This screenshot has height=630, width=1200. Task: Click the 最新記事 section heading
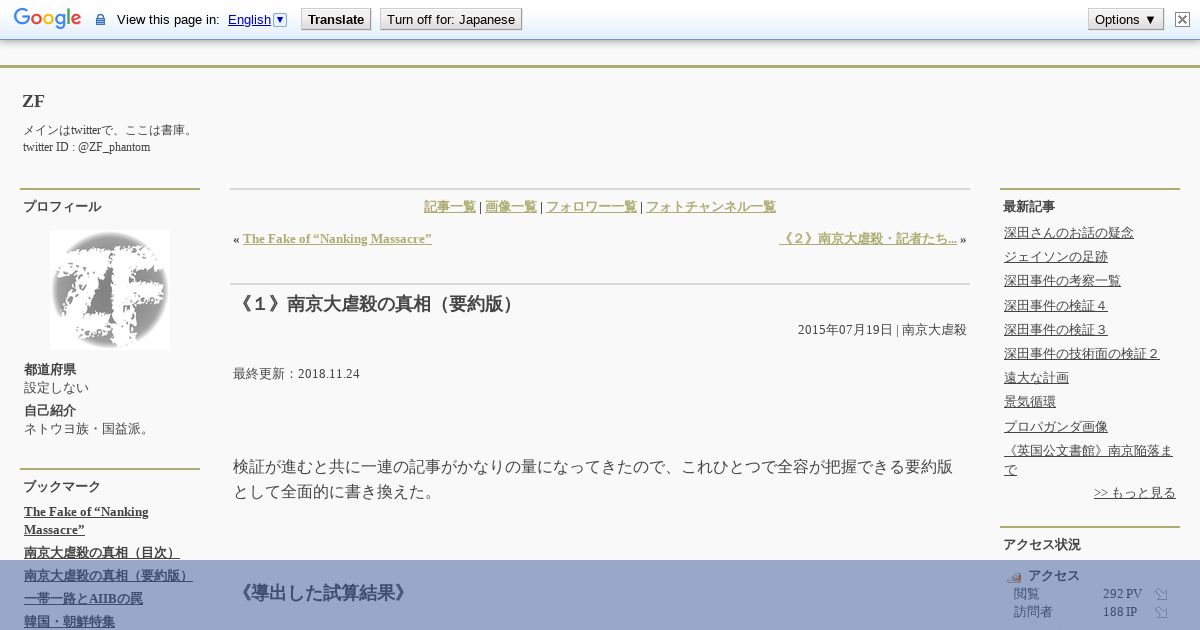[1029, 207]
